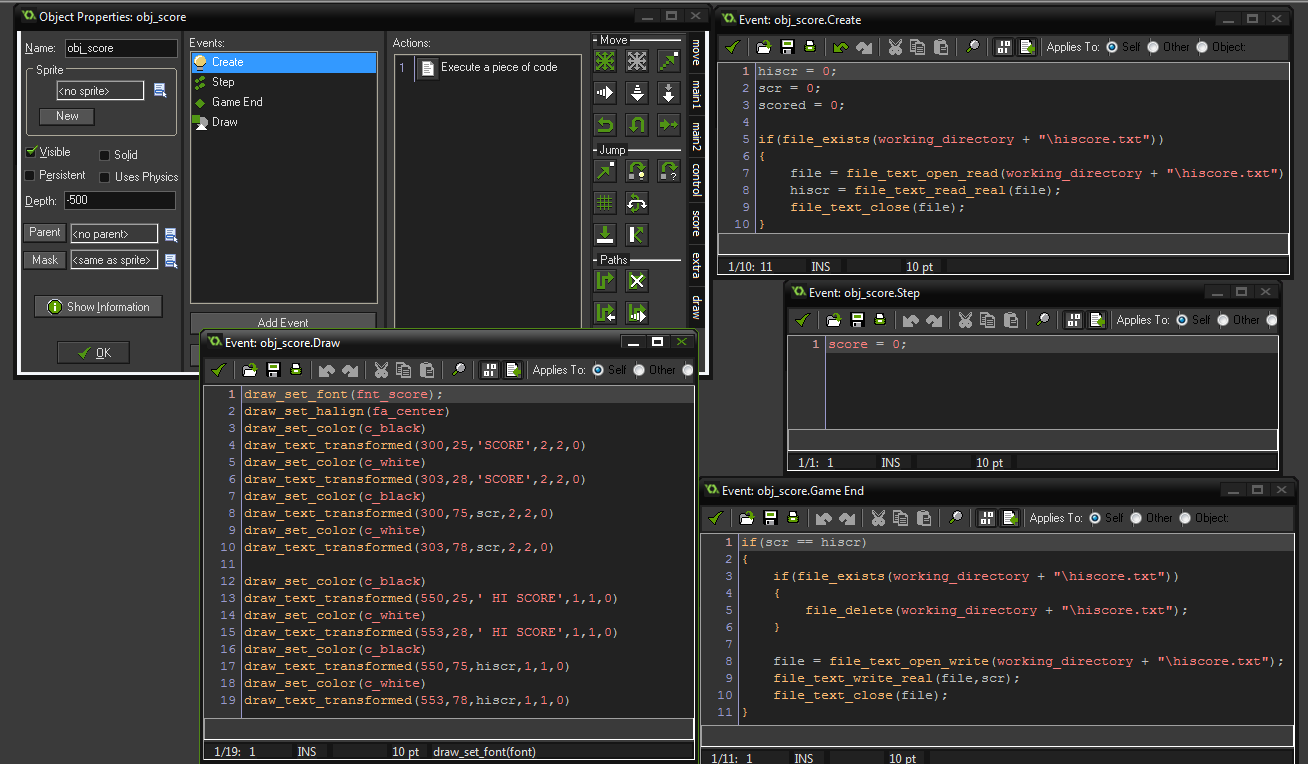This screenshot has height=764, width=1308.
Task: Open the mask selection menu icon
Action: coord(170,261)
